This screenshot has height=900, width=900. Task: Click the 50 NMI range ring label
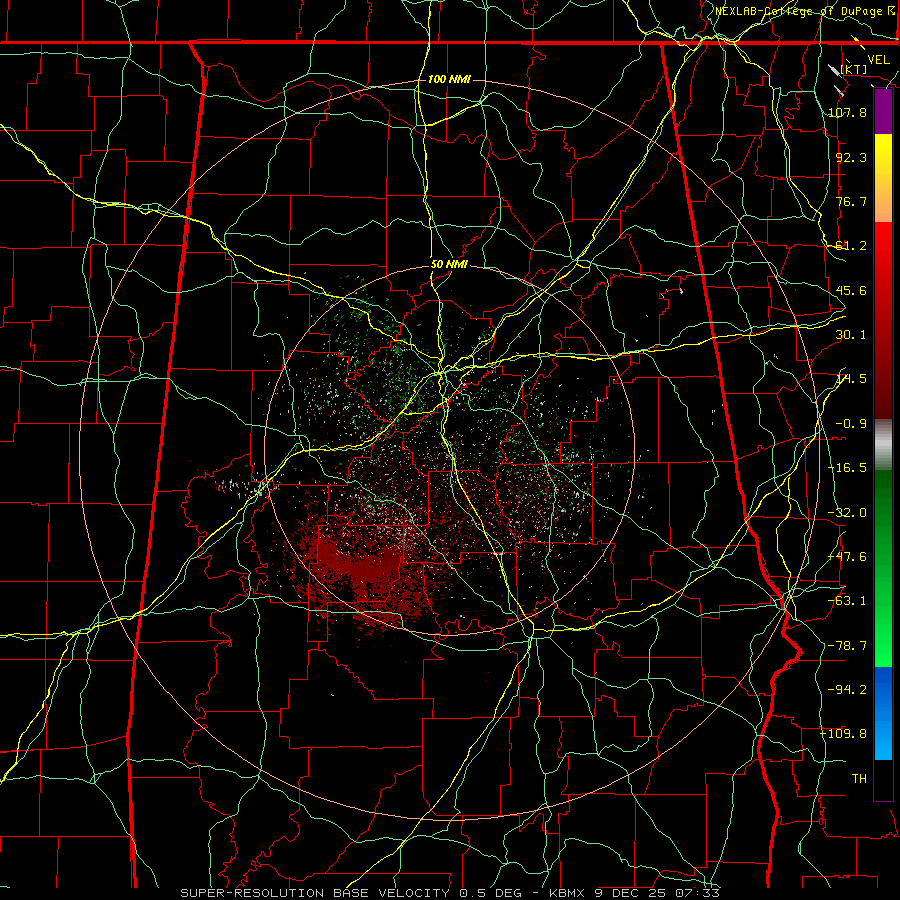coord(449,265)
